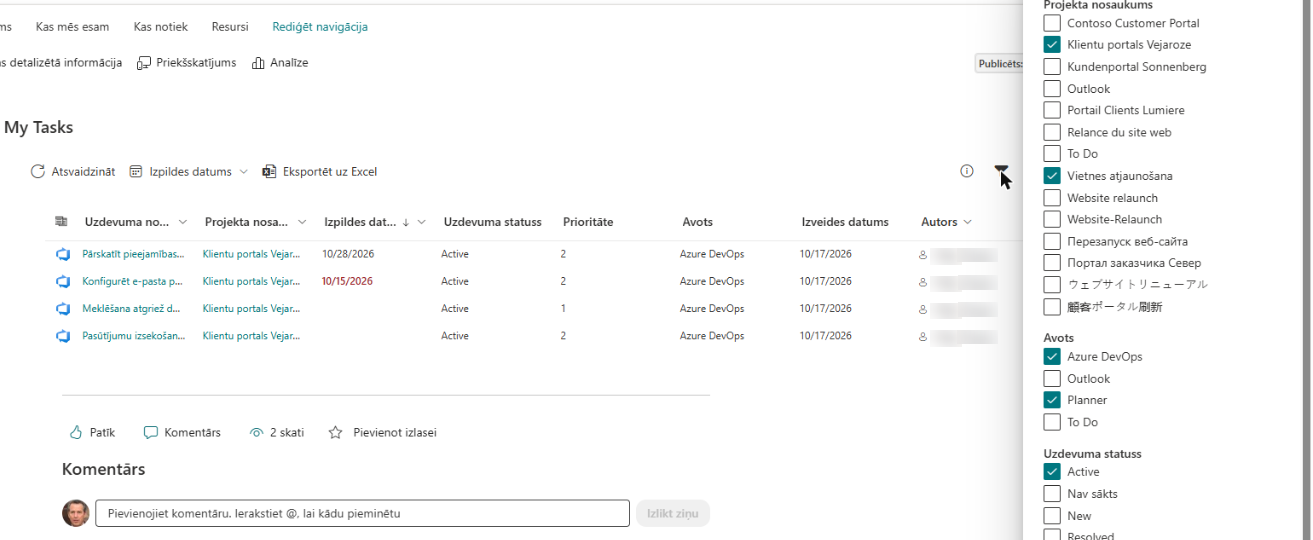Uncheck Vietnes atjaunošana filter

(x=1052, y=176)
